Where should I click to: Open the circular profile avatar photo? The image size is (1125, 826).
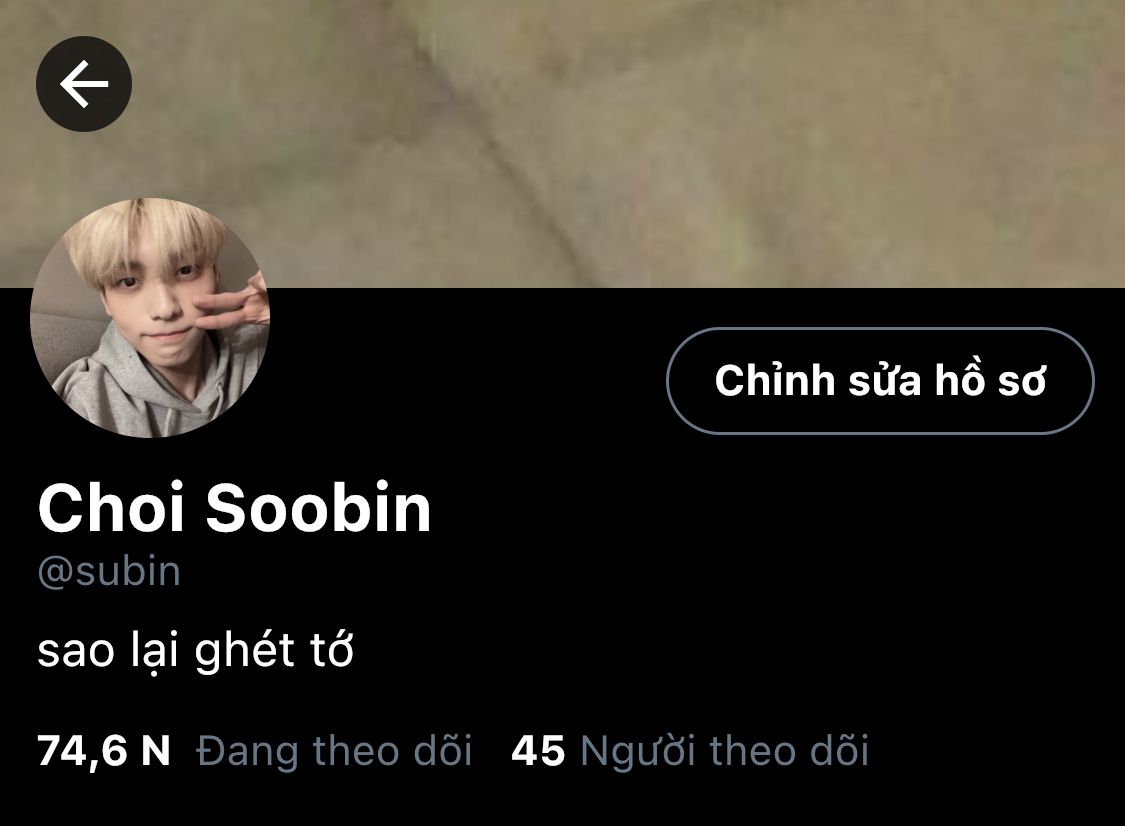(x=150, y=317)
